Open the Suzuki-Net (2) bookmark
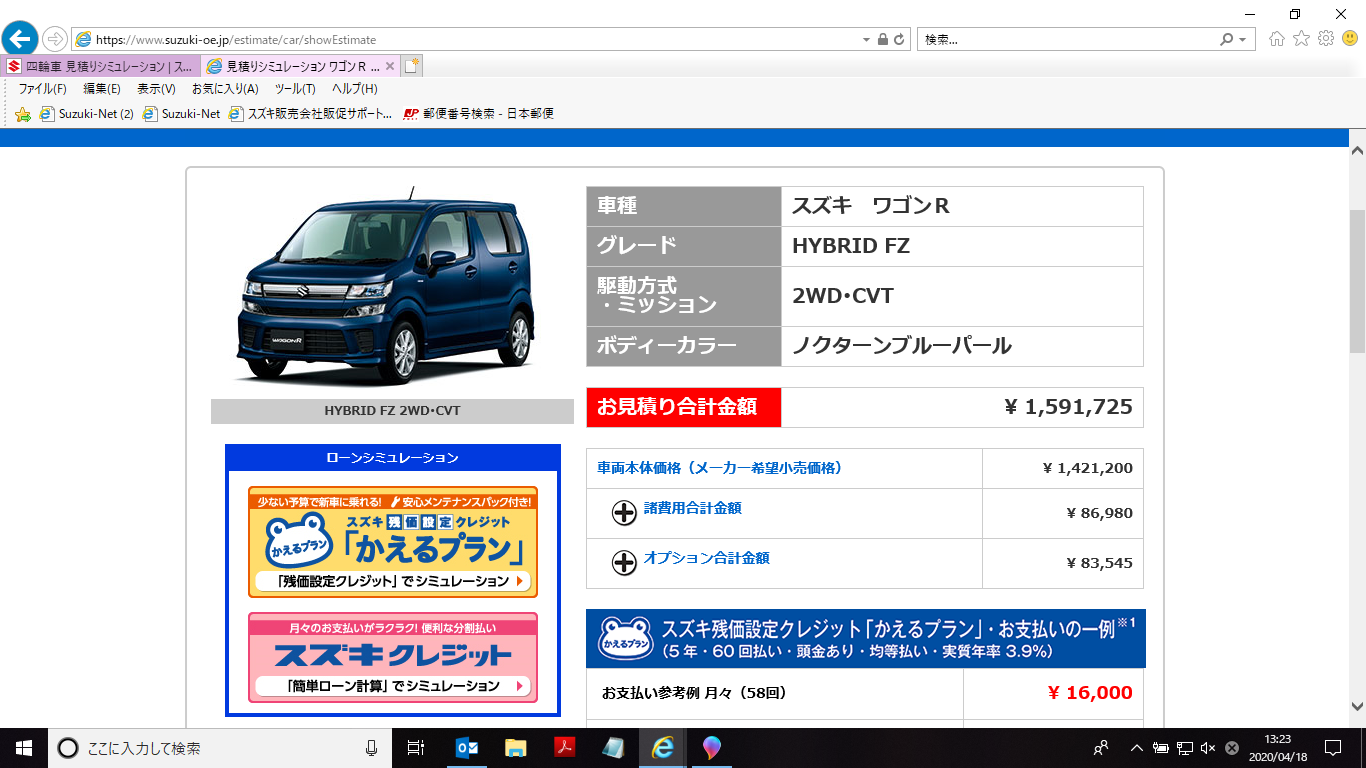This screenshot has height=768, width=1366. point(87,114)
